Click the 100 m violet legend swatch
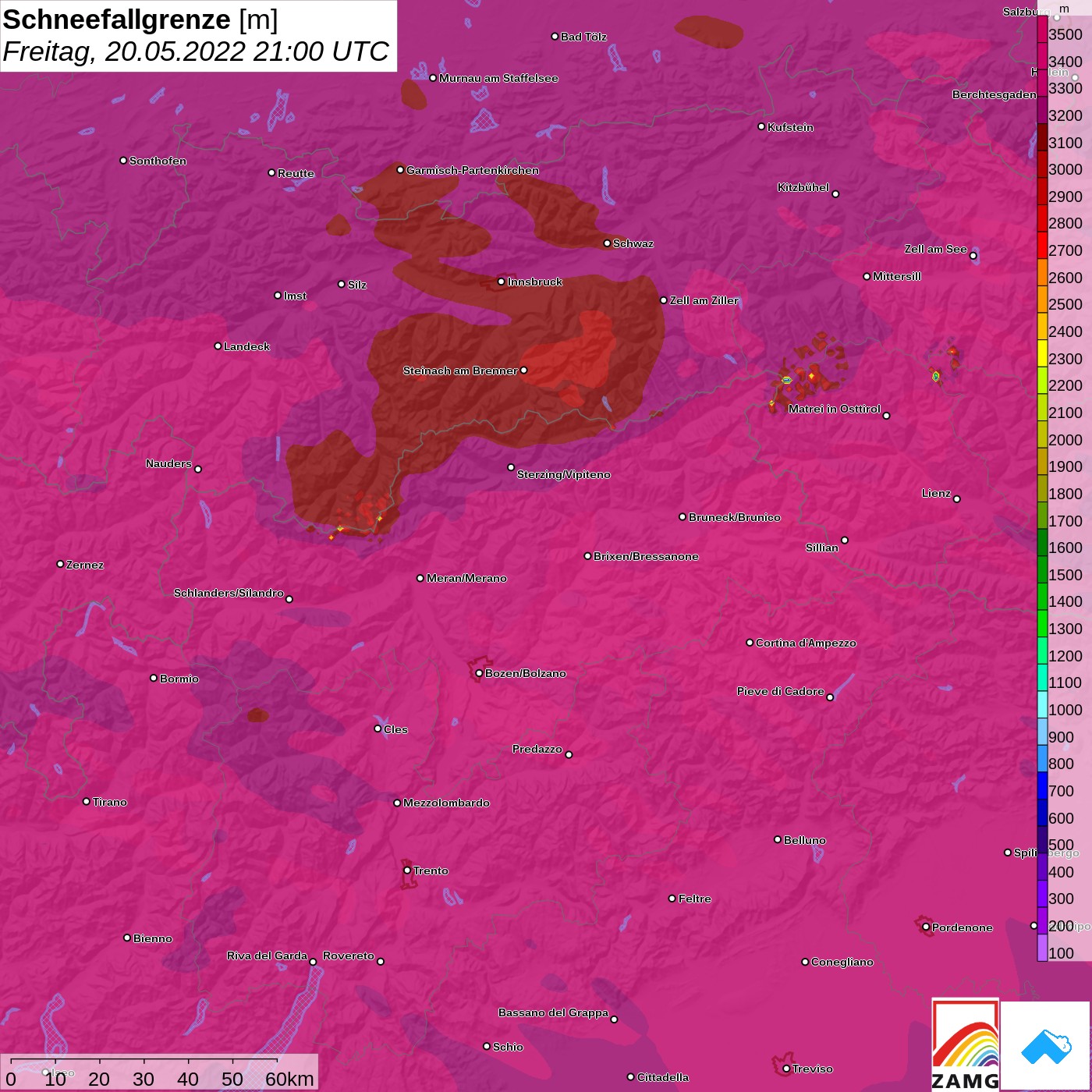 click(x=1042, y=947)
